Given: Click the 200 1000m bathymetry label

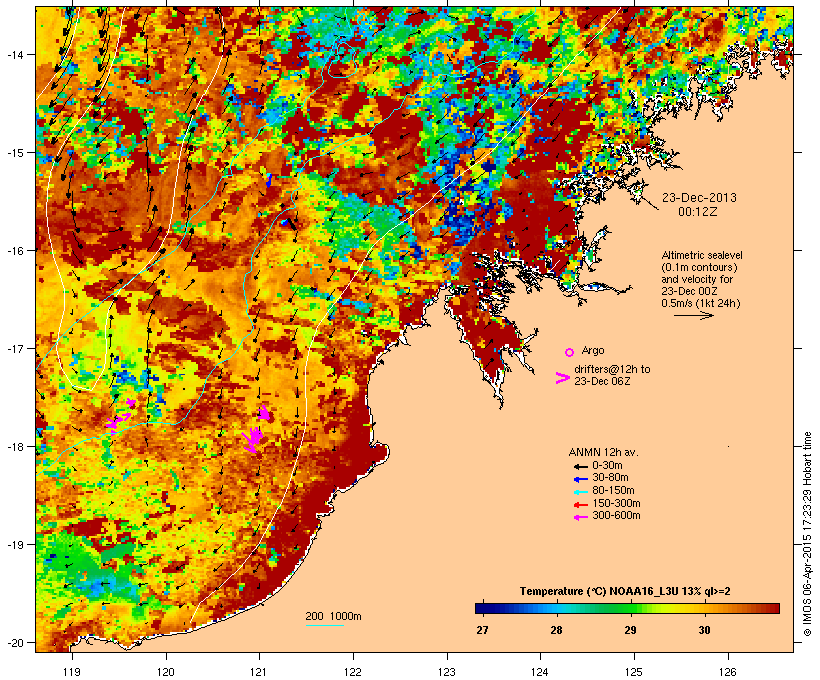Looking at the screenshot, I should click(333, 616).
